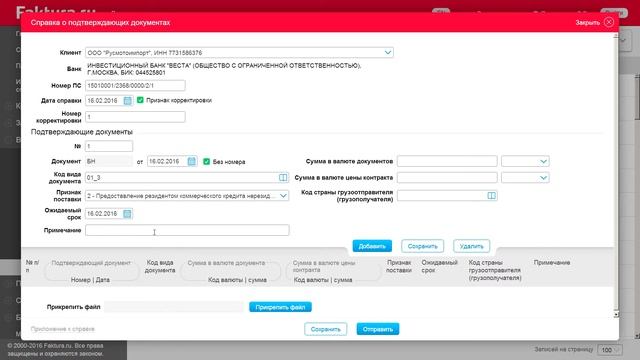Screen dimensions: 640x360
Task: Open the calendar beside document date
Action: [x=191, y=162]
